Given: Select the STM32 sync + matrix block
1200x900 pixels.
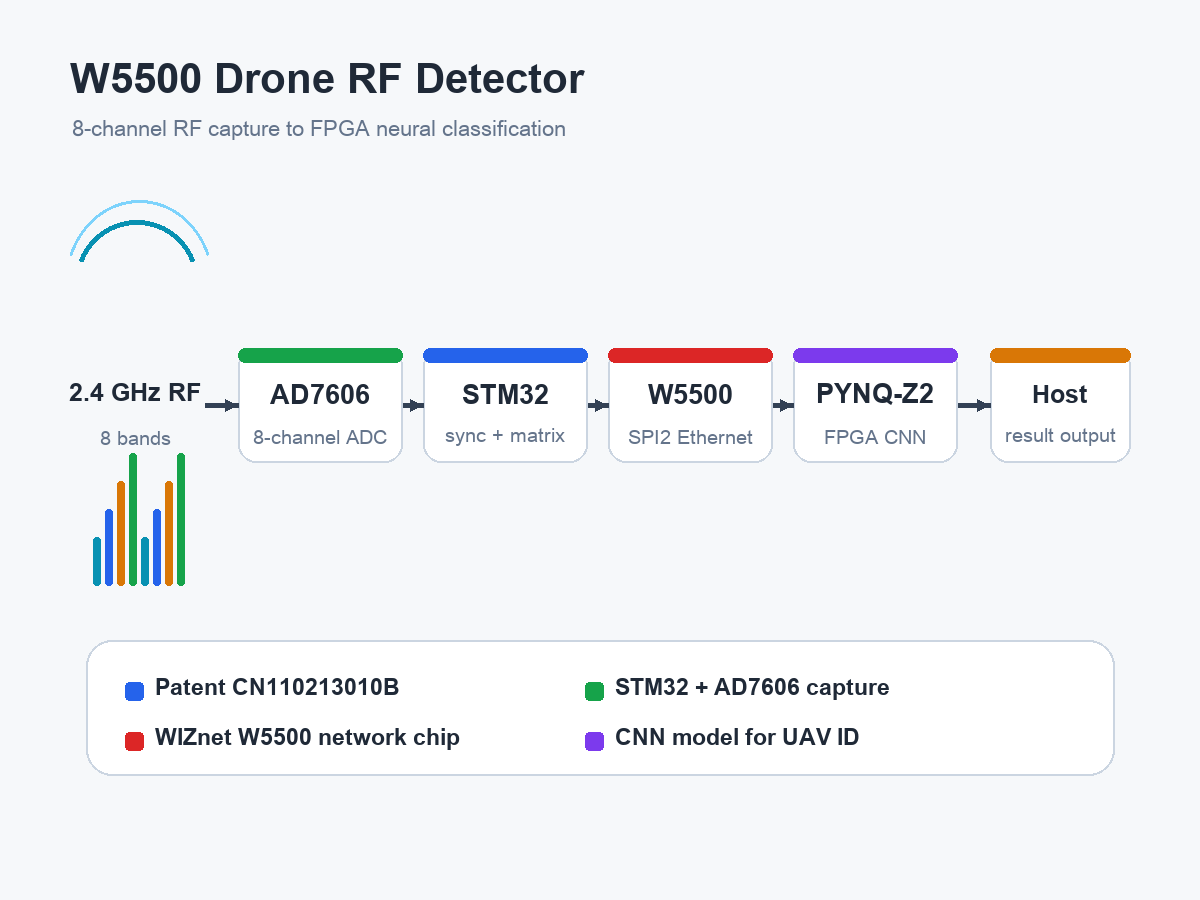Looking at the screenshot, I should pyautogui.click(x=505, y=405).
